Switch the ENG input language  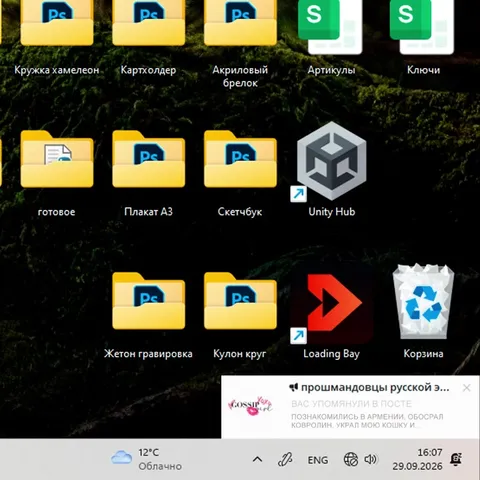[x=318, y=460]
